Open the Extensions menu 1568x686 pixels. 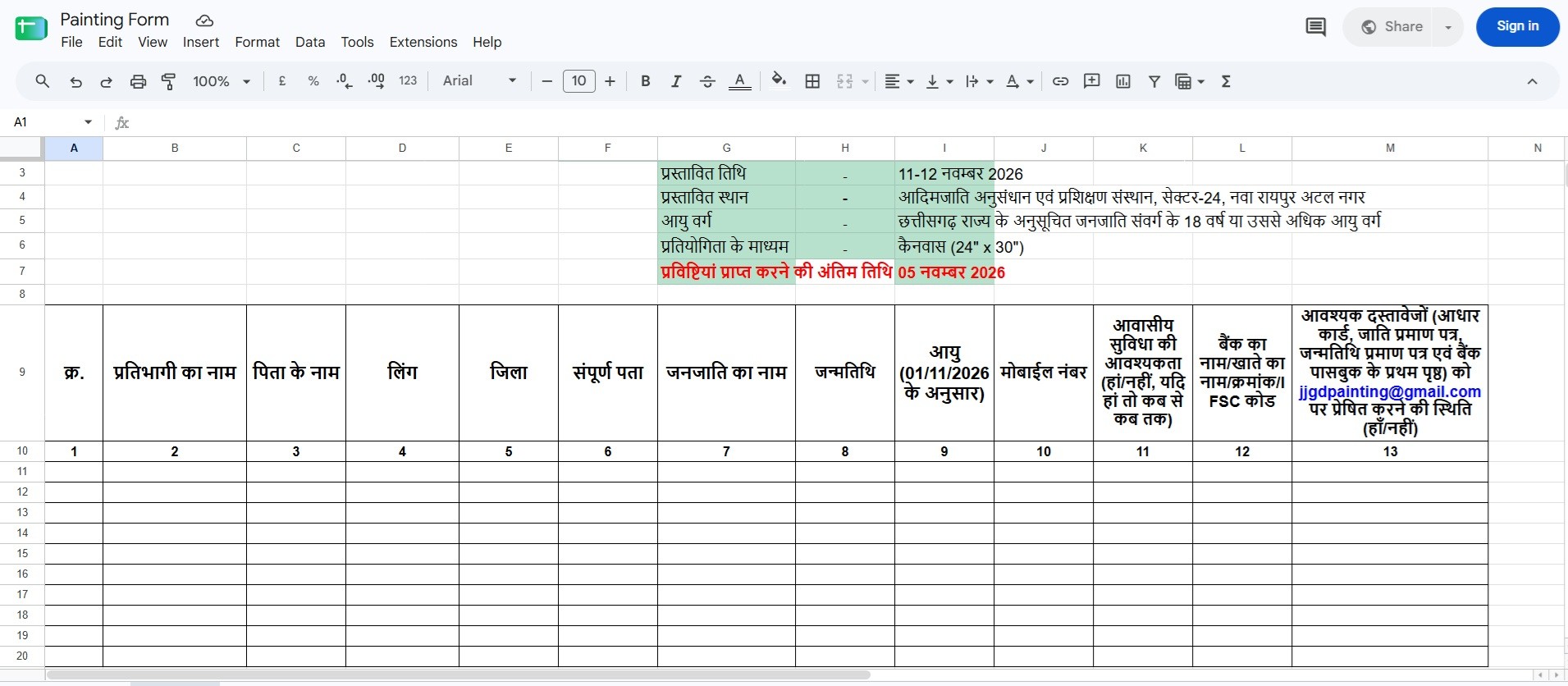[x=423, y=42]
